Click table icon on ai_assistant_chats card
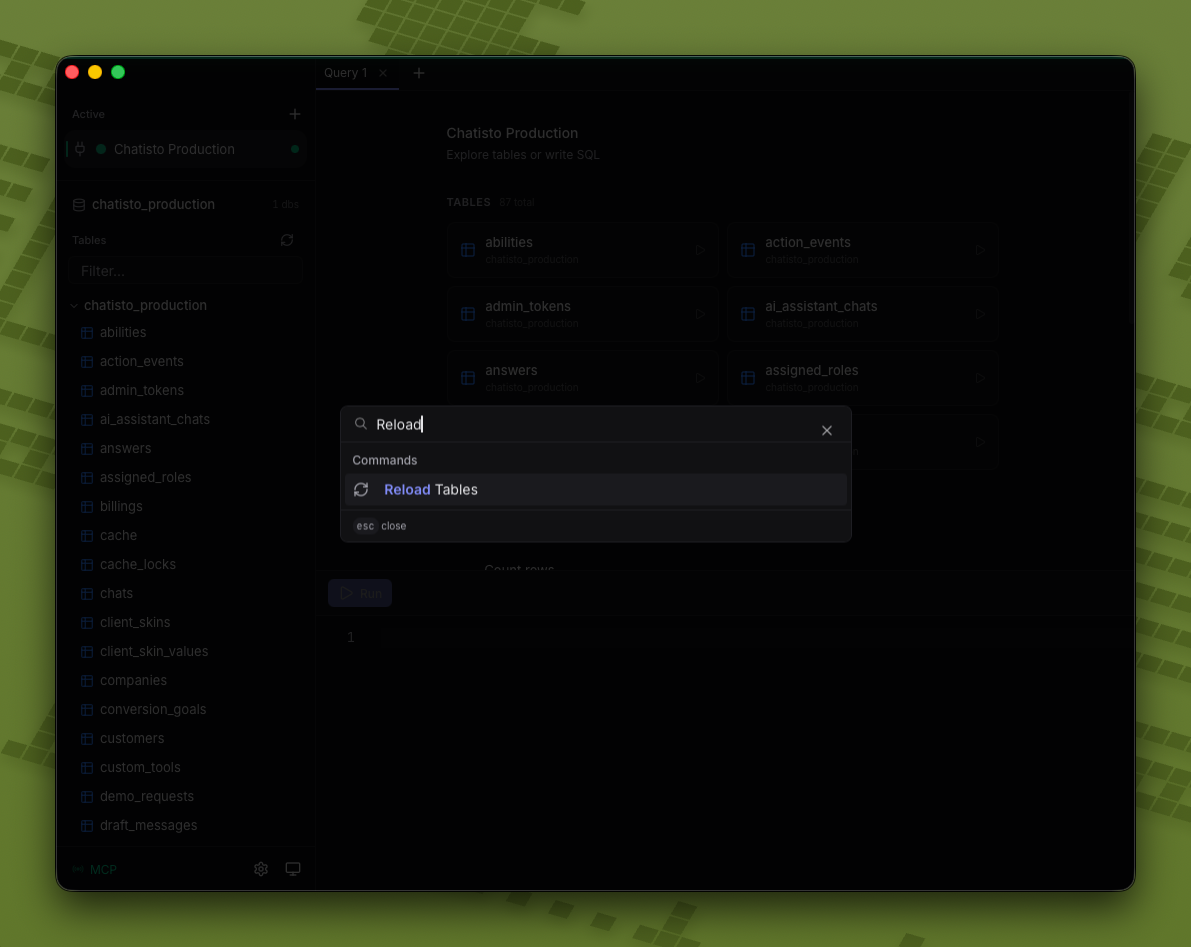1191x947 pixels. click(x=748, y=314)
